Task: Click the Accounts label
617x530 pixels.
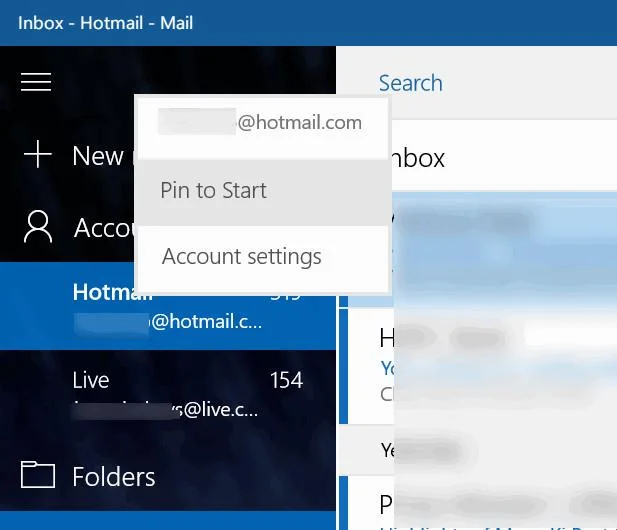Action: [x=104, y=228]
